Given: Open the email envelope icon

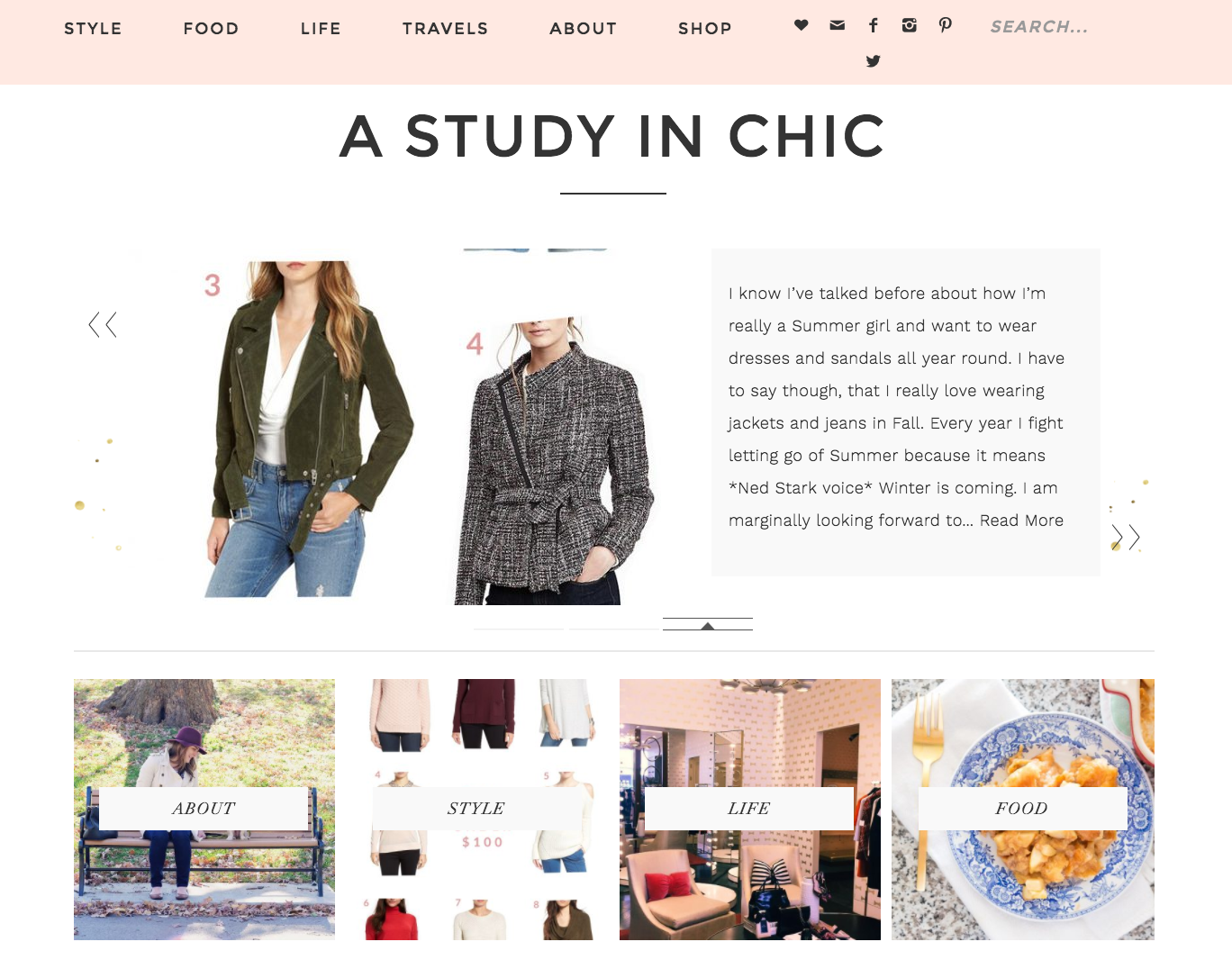Looking at the screenshot, I should (837, 25).
